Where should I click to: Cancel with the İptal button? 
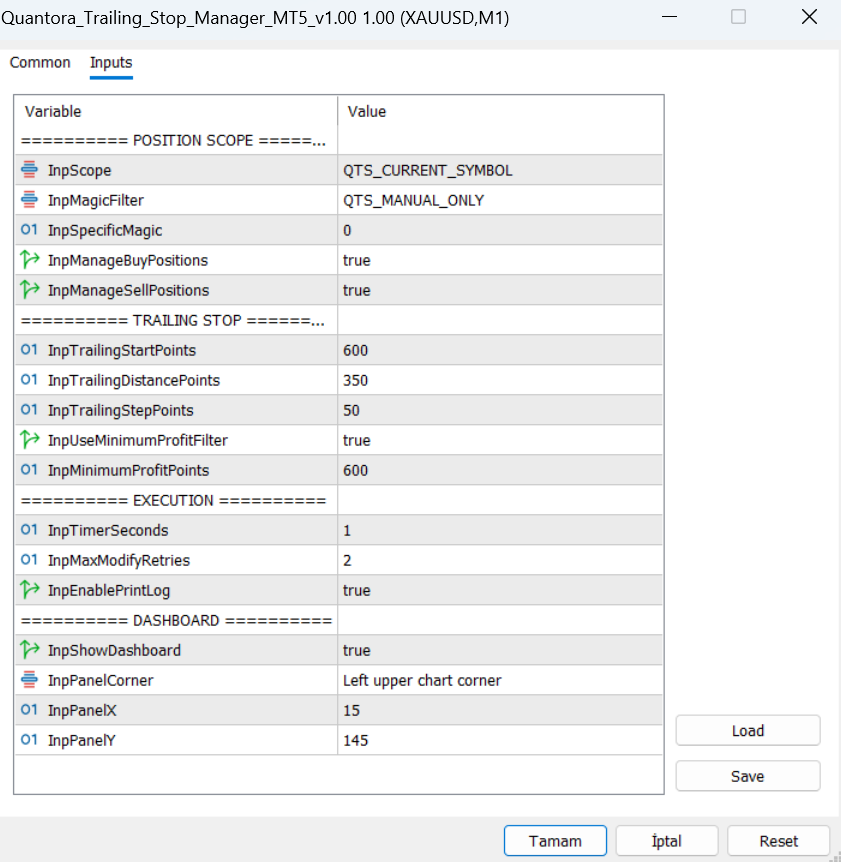667,841
